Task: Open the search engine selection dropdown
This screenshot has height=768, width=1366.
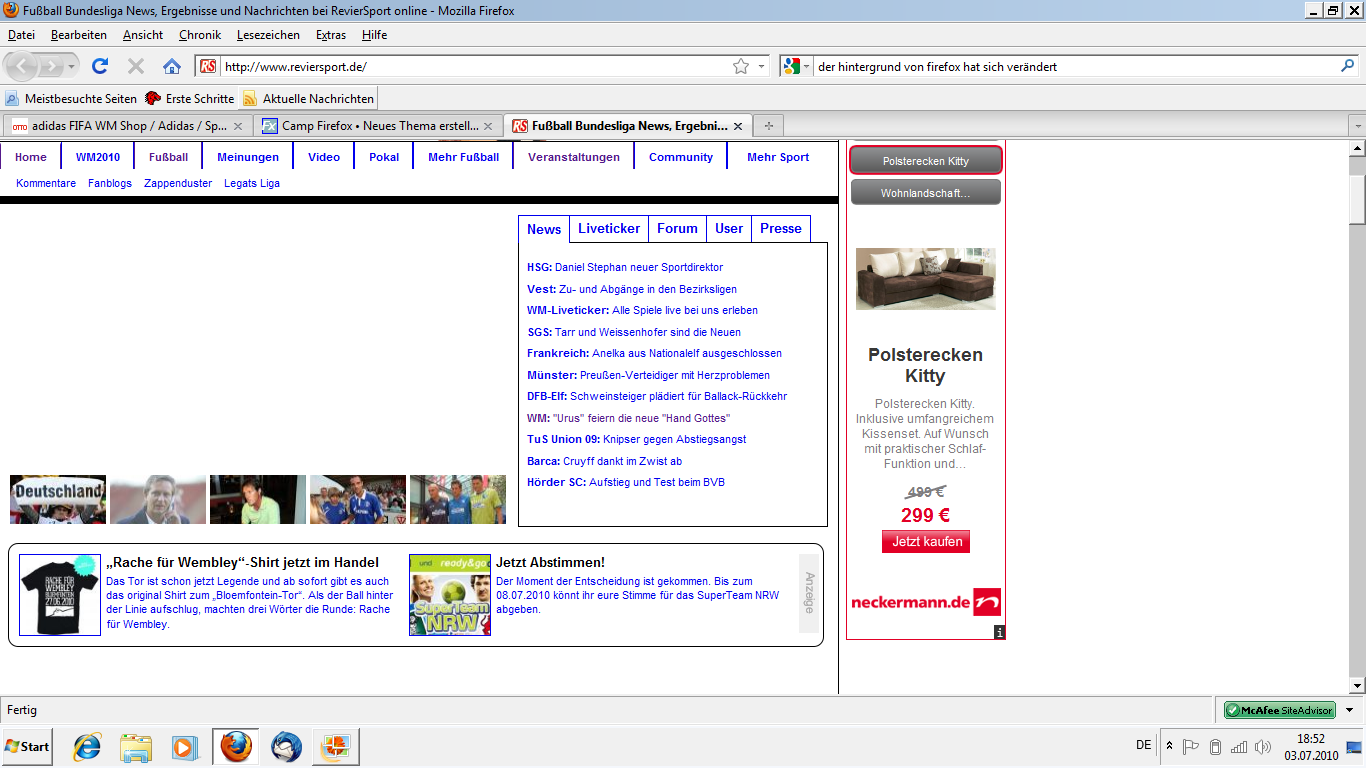Action: (x=806, y=66)
